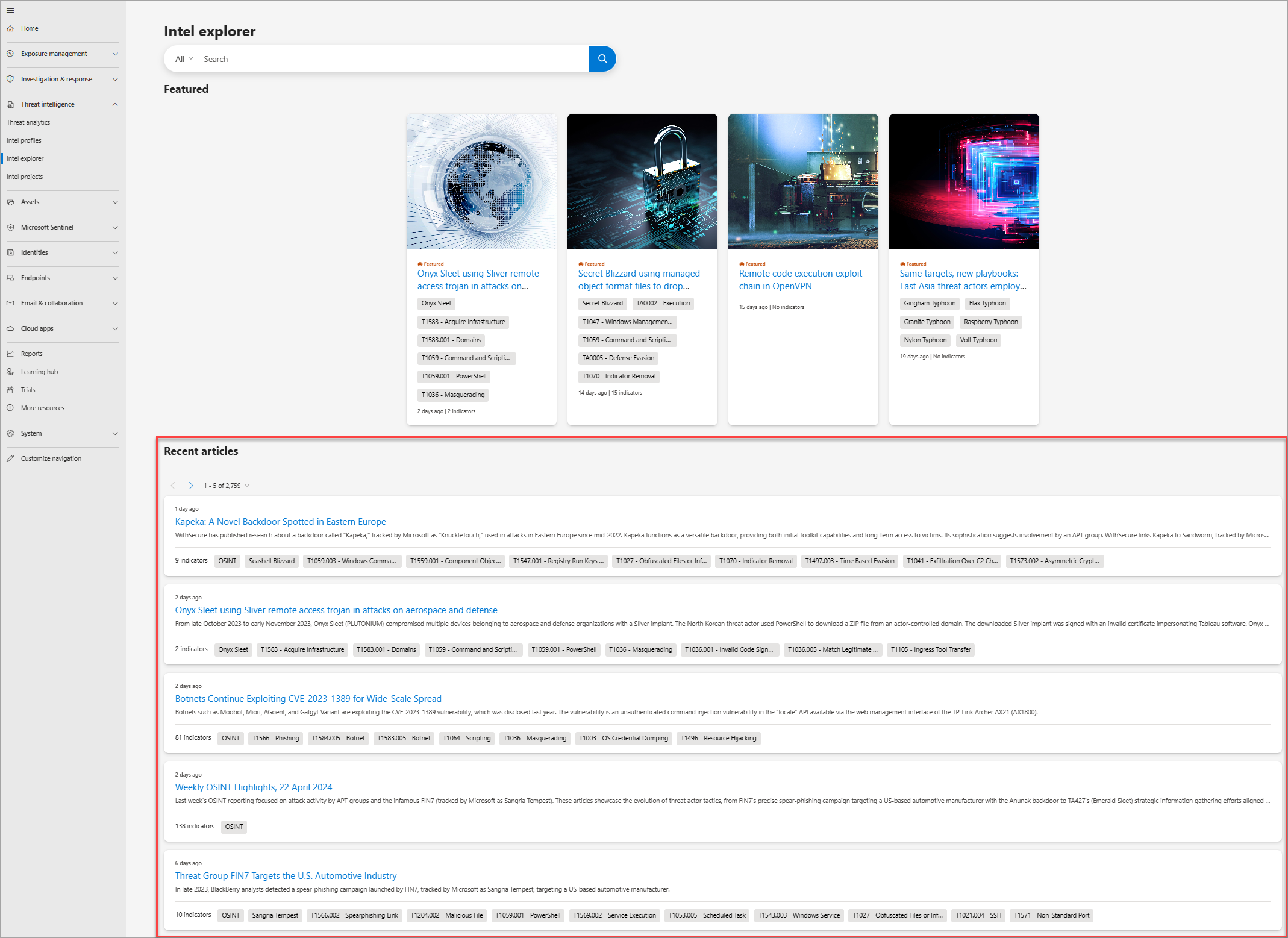Click the Cloud apps cloud icon
This screenshot has width=1288, height=938.
click(10, 328)
